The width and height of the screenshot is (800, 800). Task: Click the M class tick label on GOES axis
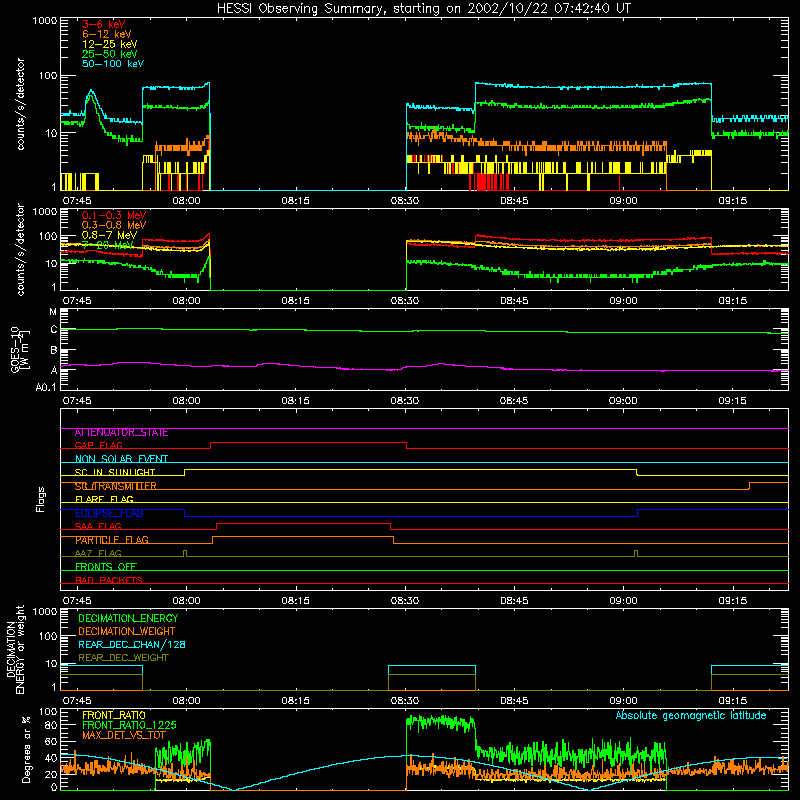point(53,312)
